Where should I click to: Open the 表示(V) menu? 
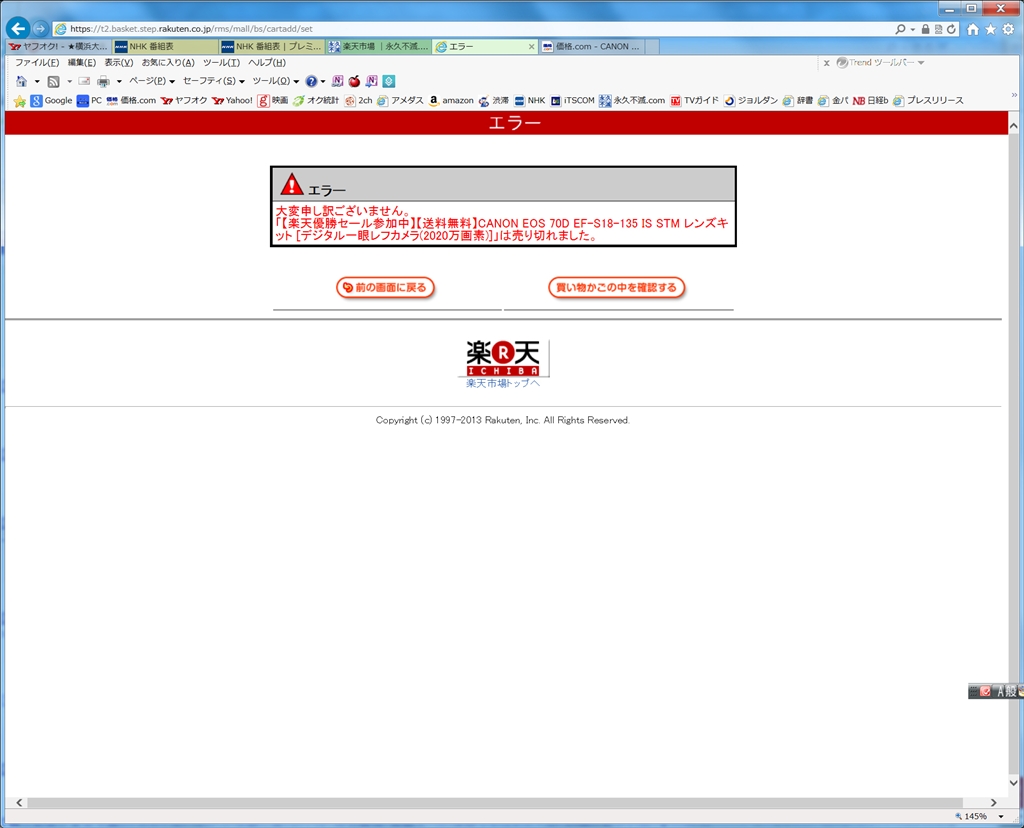pyautogui.click(x=119, y=63)
